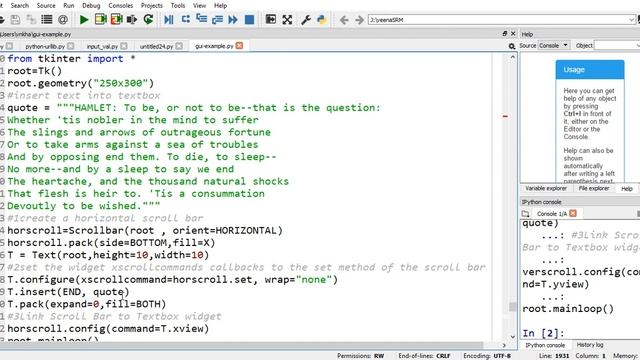Screen dimensions: 640x360
Task: Open the Source Console dropdown
Action: (554, 45)
